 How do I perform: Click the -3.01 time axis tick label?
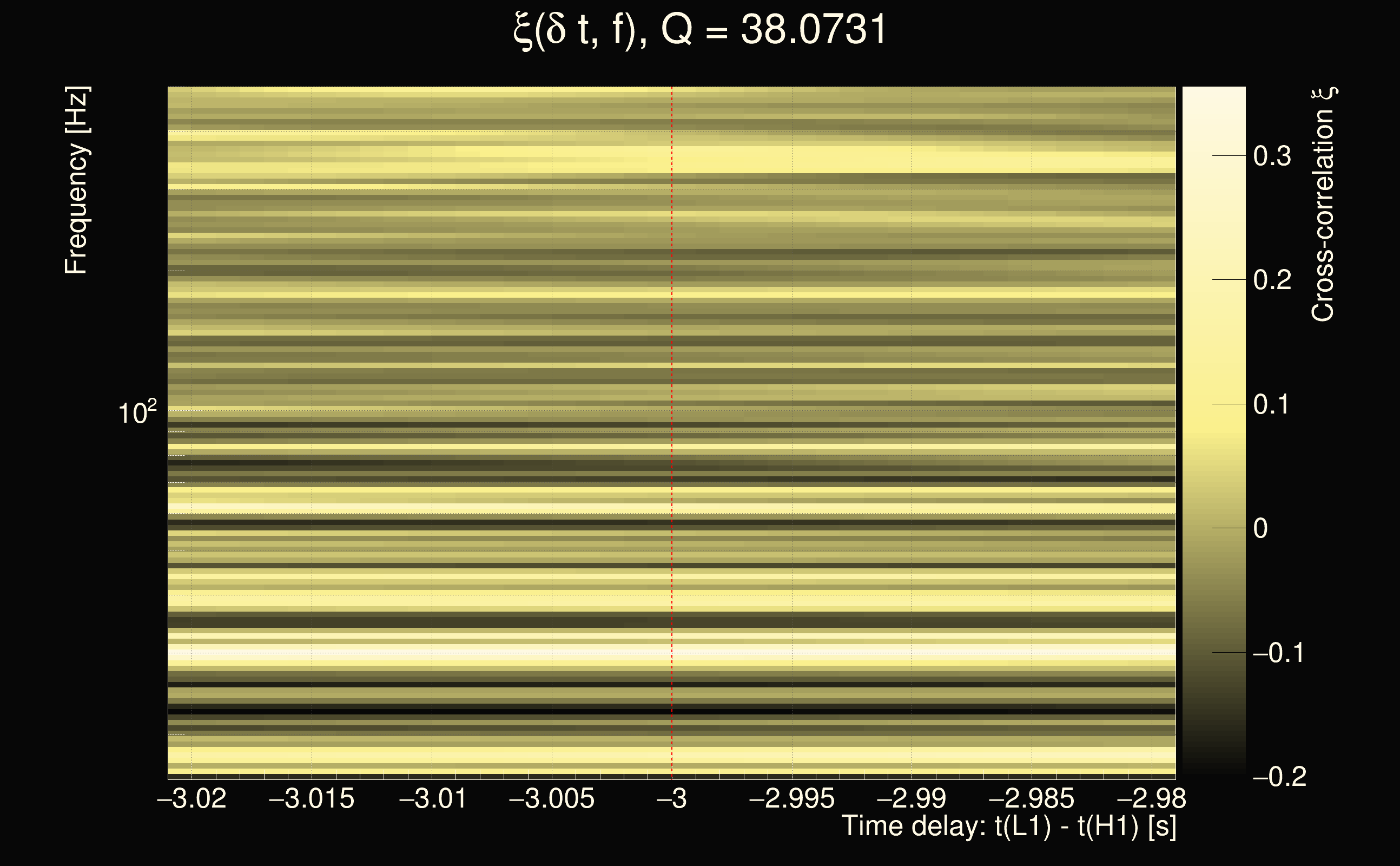pyautogui.click(x=432, y=798)
